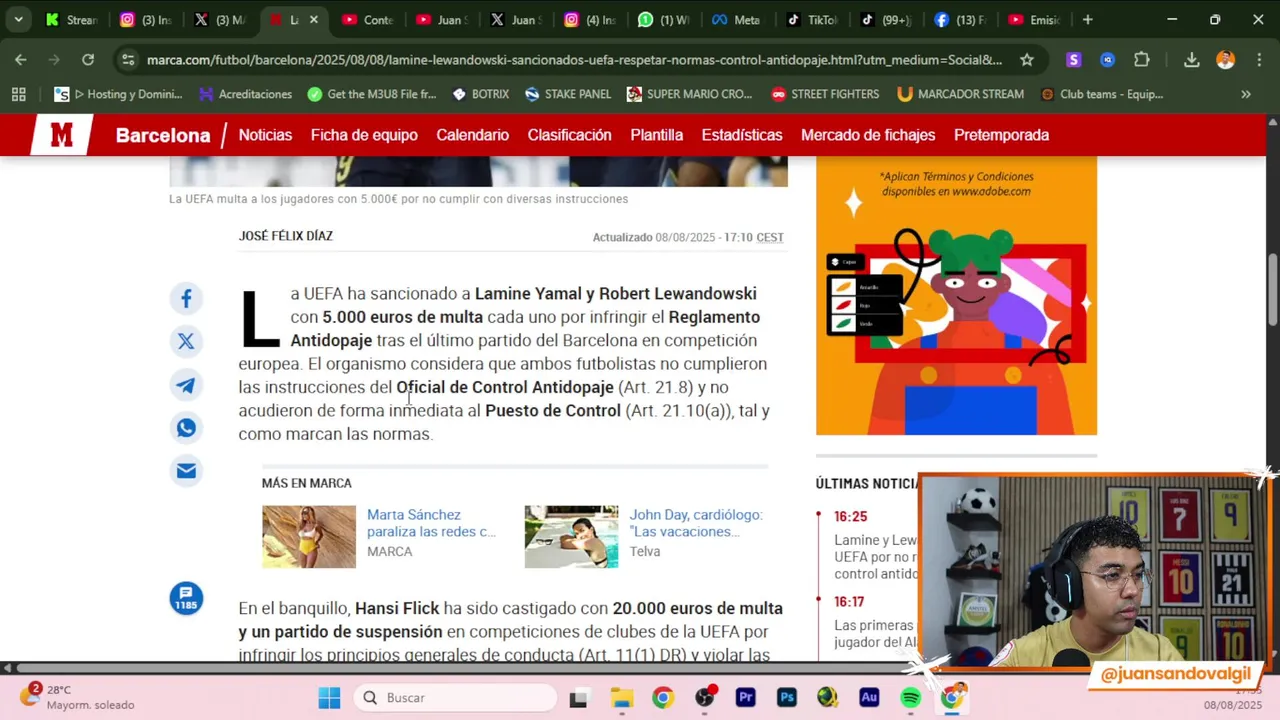Switch to the Meta tab
1280x720 pixels.
(736, 20)
